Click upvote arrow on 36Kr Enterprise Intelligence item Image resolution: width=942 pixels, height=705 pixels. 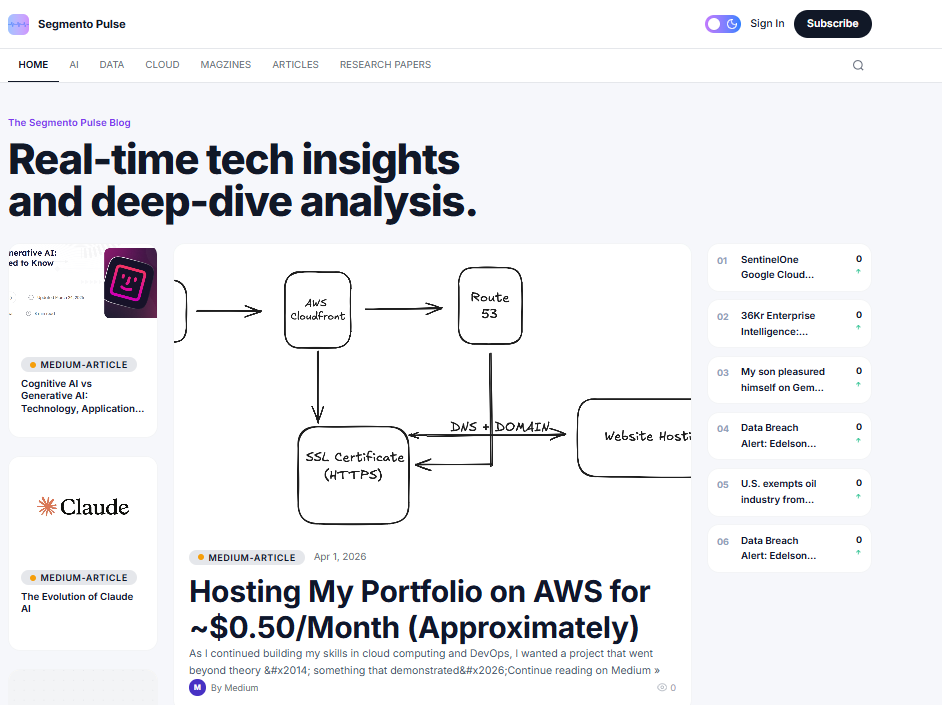click(858, 328)
